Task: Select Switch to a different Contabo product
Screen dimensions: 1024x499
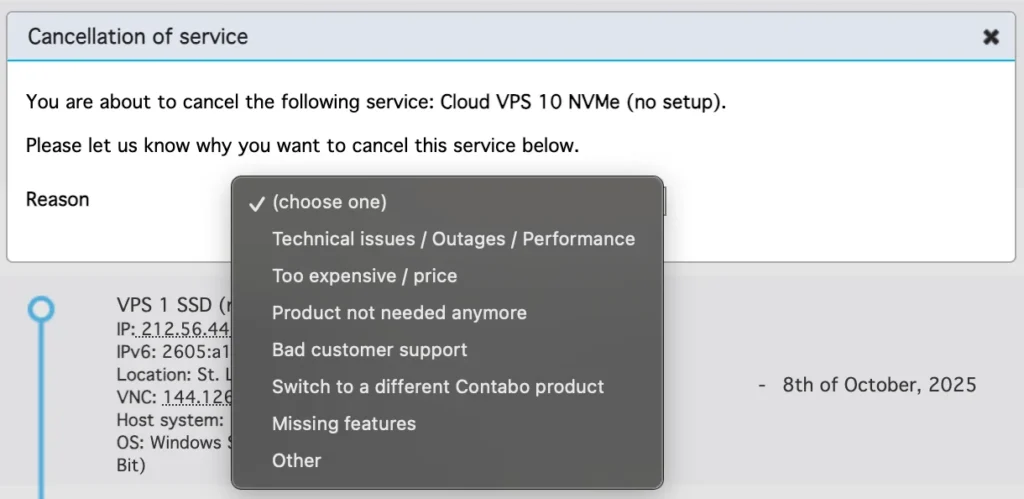Action: (438, 387)
